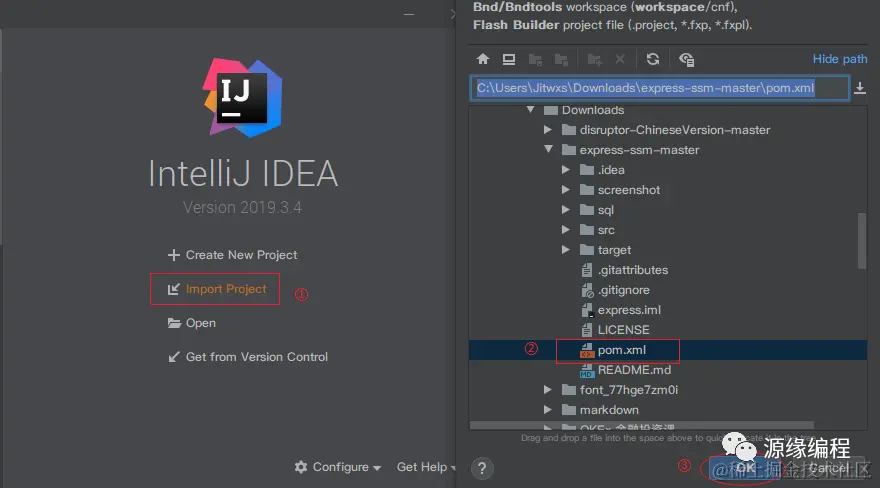Viewport: 880px width, 488px height.
Task: Select the font_77hge7zm0i folder name
Action: tap(629, 390)
